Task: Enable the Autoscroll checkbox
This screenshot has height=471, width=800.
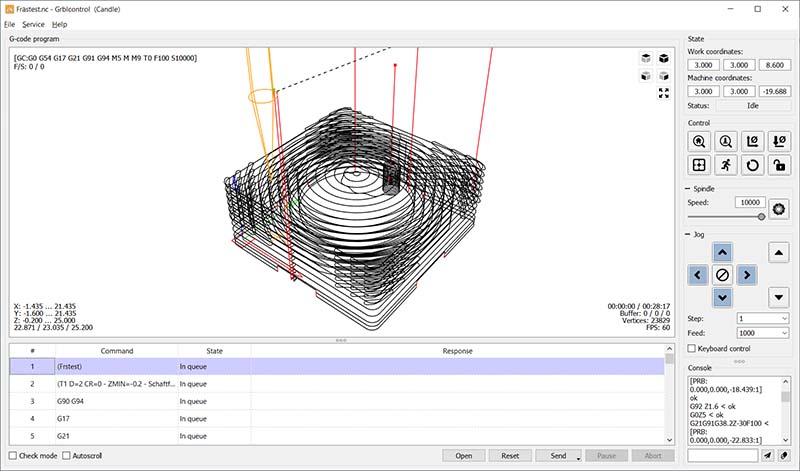Action: tap(66, 456)
